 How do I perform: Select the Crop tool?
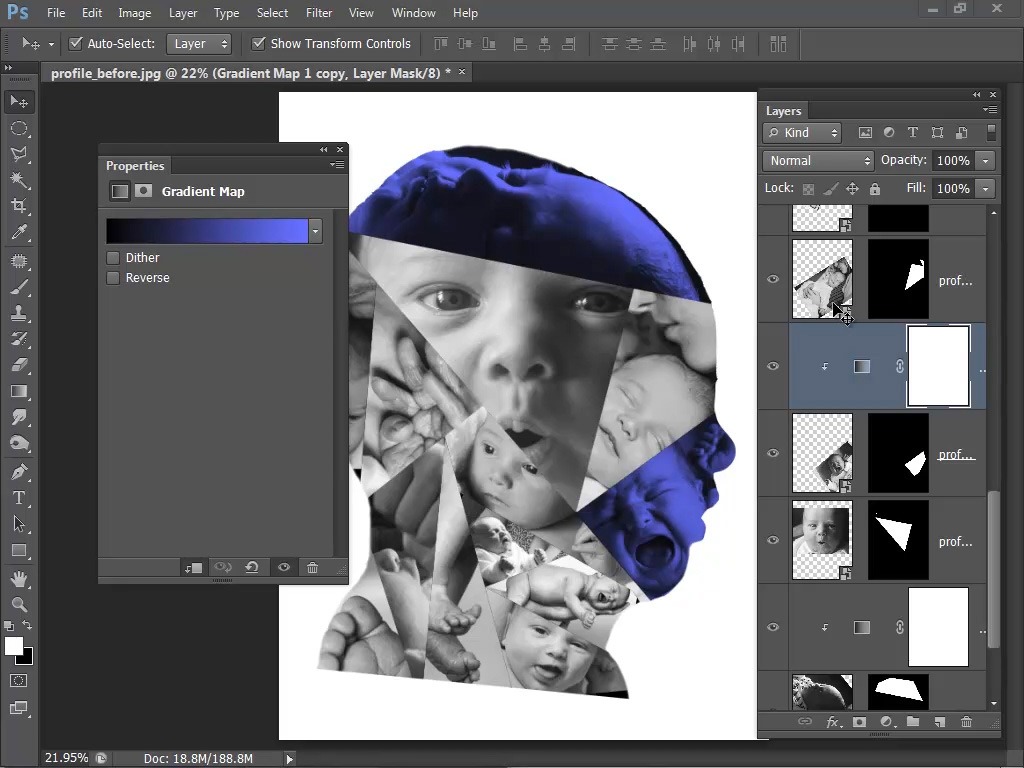click(19, 206)
